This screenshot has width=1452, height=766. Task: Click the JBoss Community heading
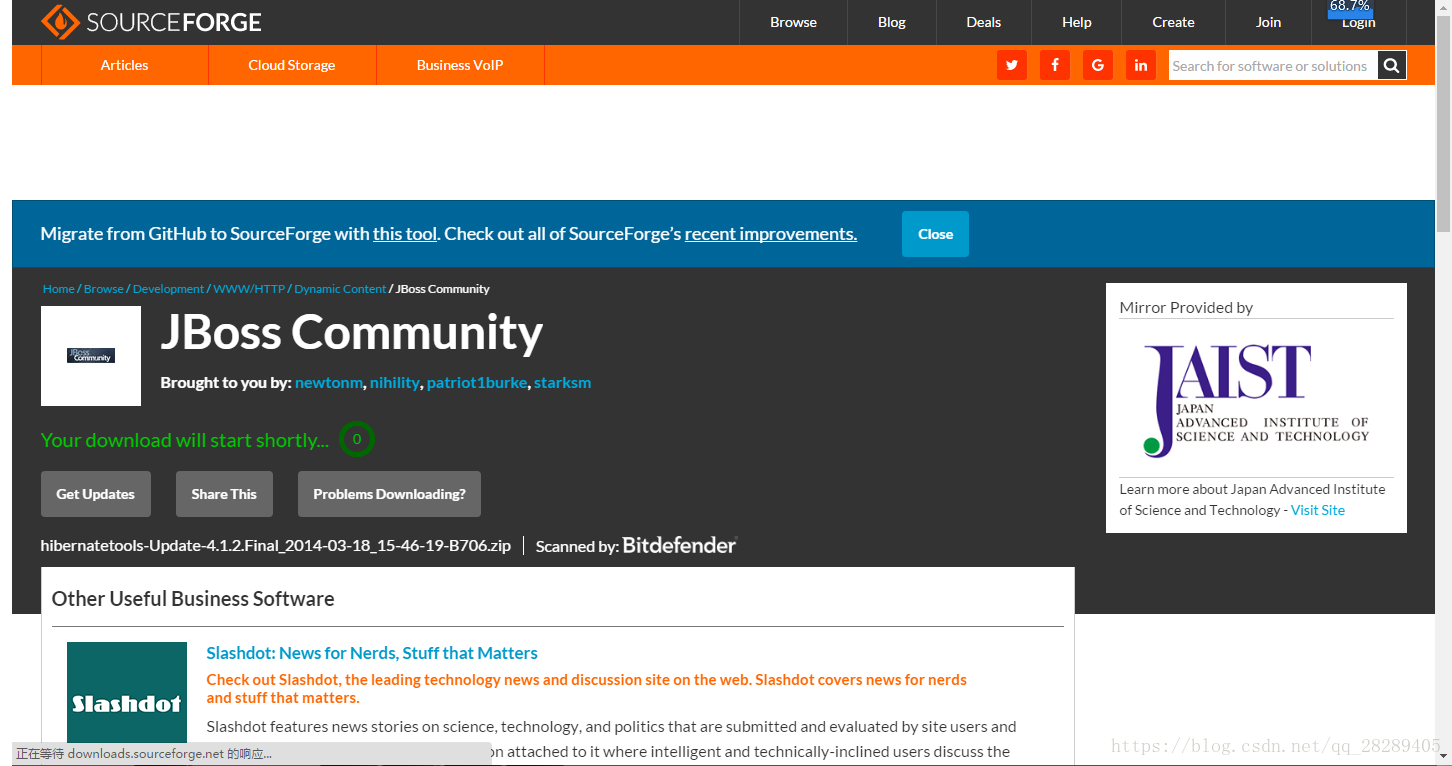click(x=352, y=332)
